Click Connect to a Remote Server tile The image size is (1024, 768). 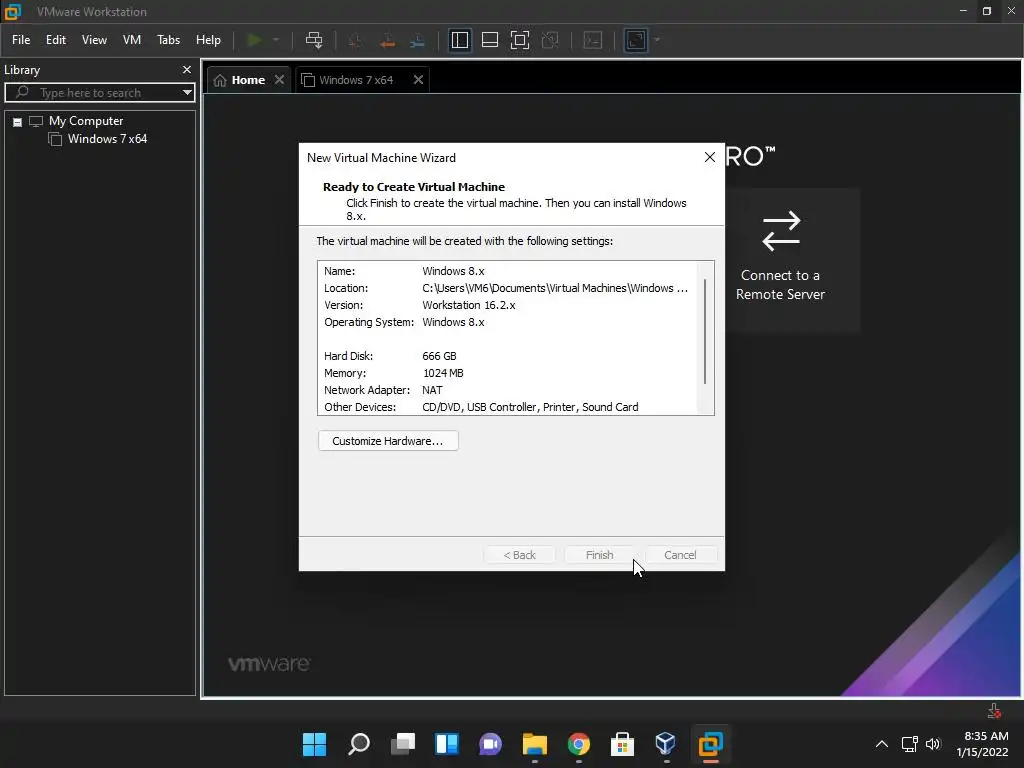pos(780,259)
